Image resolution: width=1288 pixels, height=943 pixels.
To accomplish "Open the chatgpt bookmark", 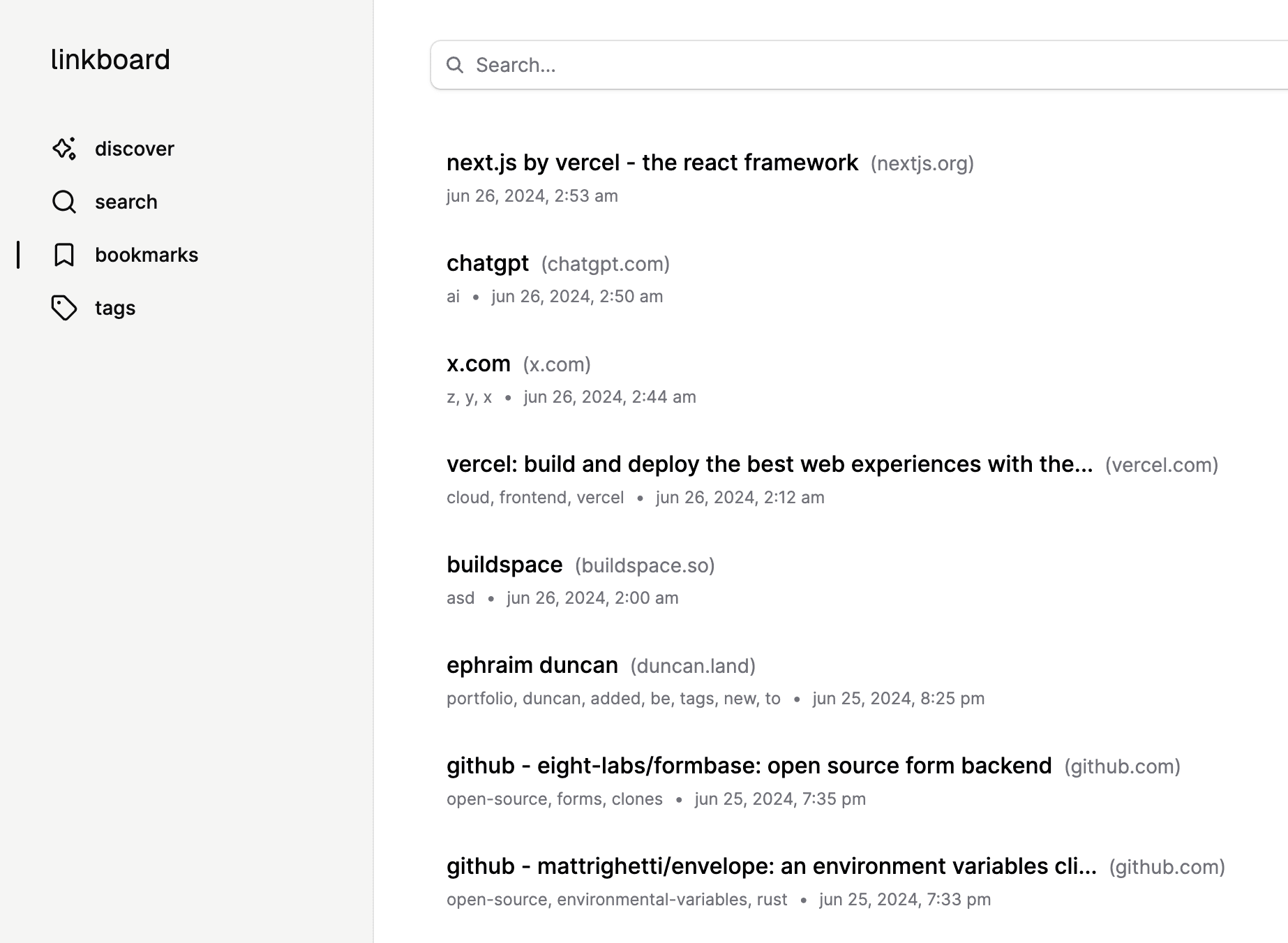I will (x=488, y=263).
